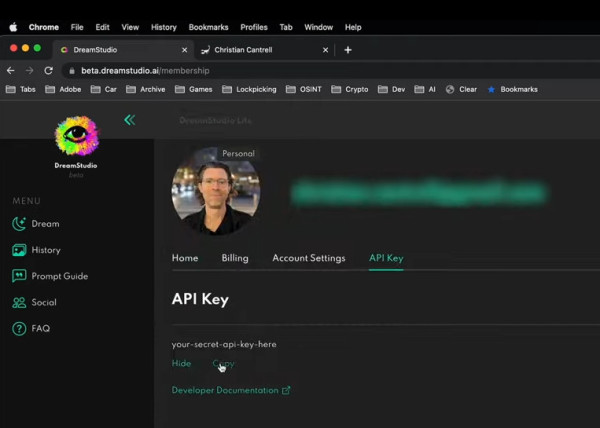Close the DreamStudio tab
The width and height of the screenshot is (600, 428).
tap(184, 50)
